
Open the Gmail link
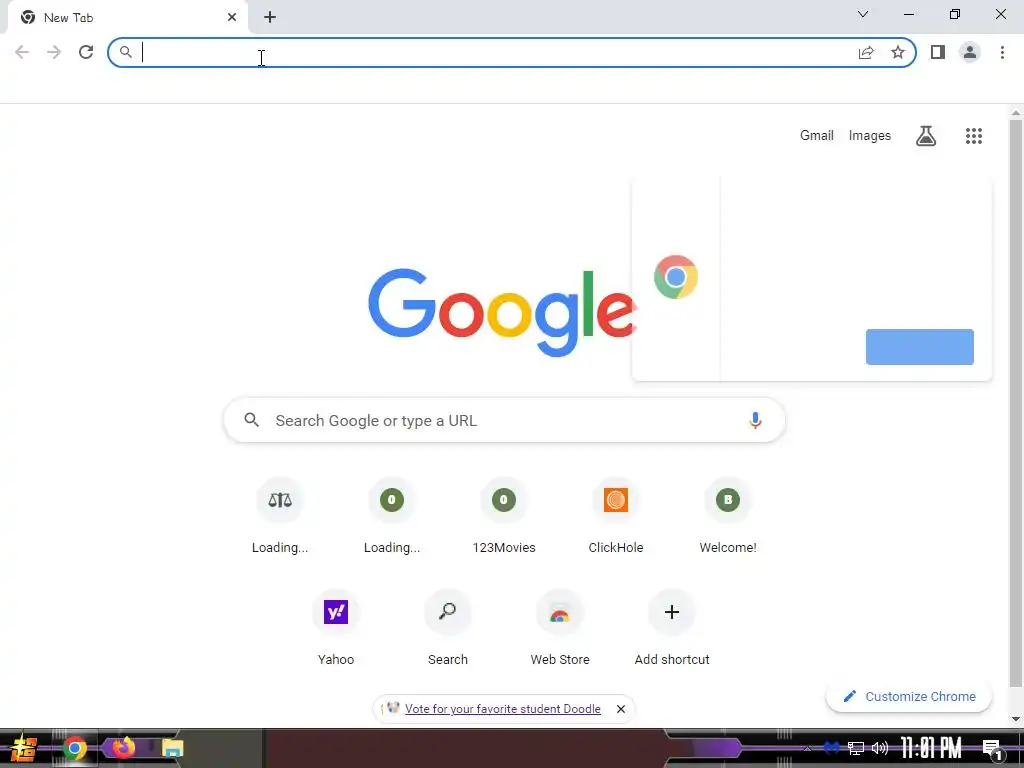point(816,136)
